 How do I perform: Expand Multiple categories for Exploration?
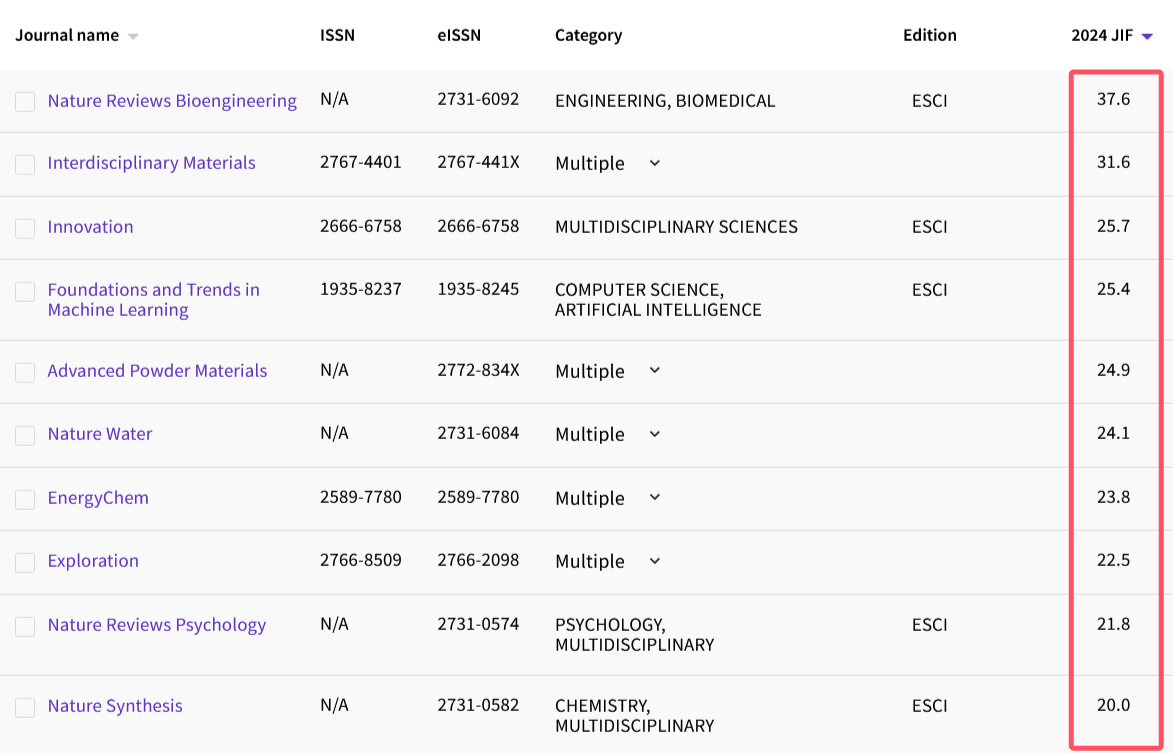(654, 561)
